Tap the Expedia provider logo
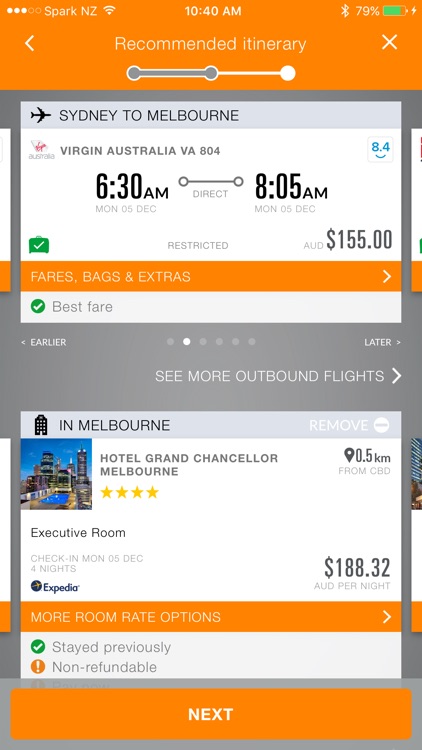 55,587
